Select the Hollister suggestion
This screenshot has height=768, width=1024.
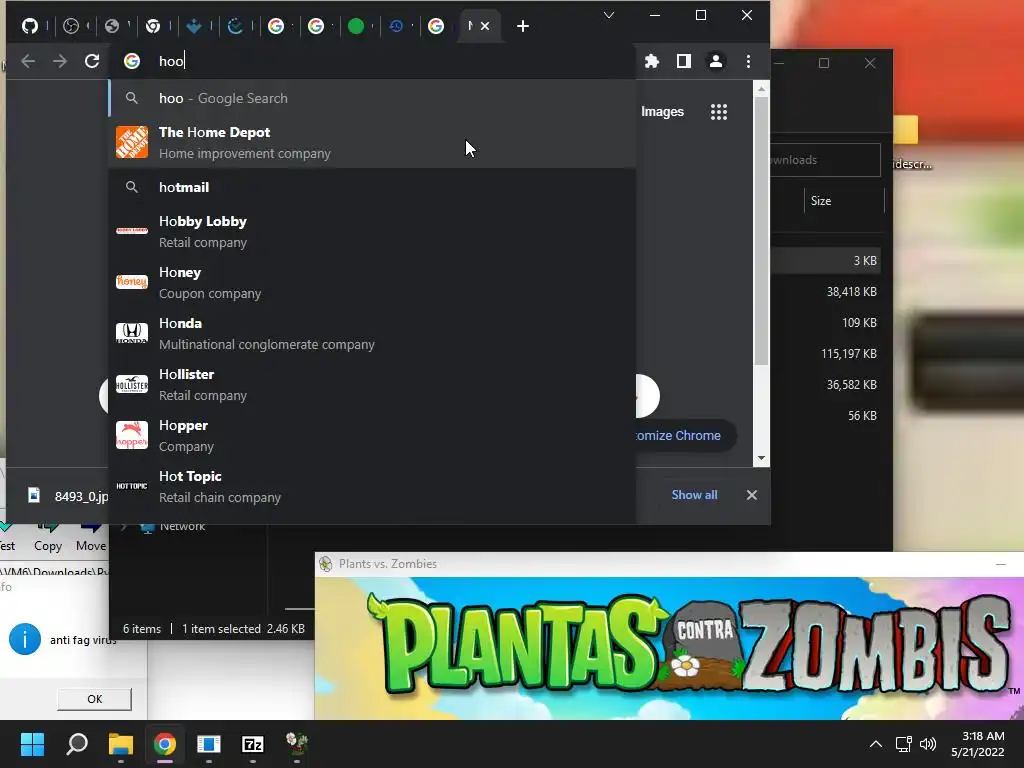(x=372, y=384)
